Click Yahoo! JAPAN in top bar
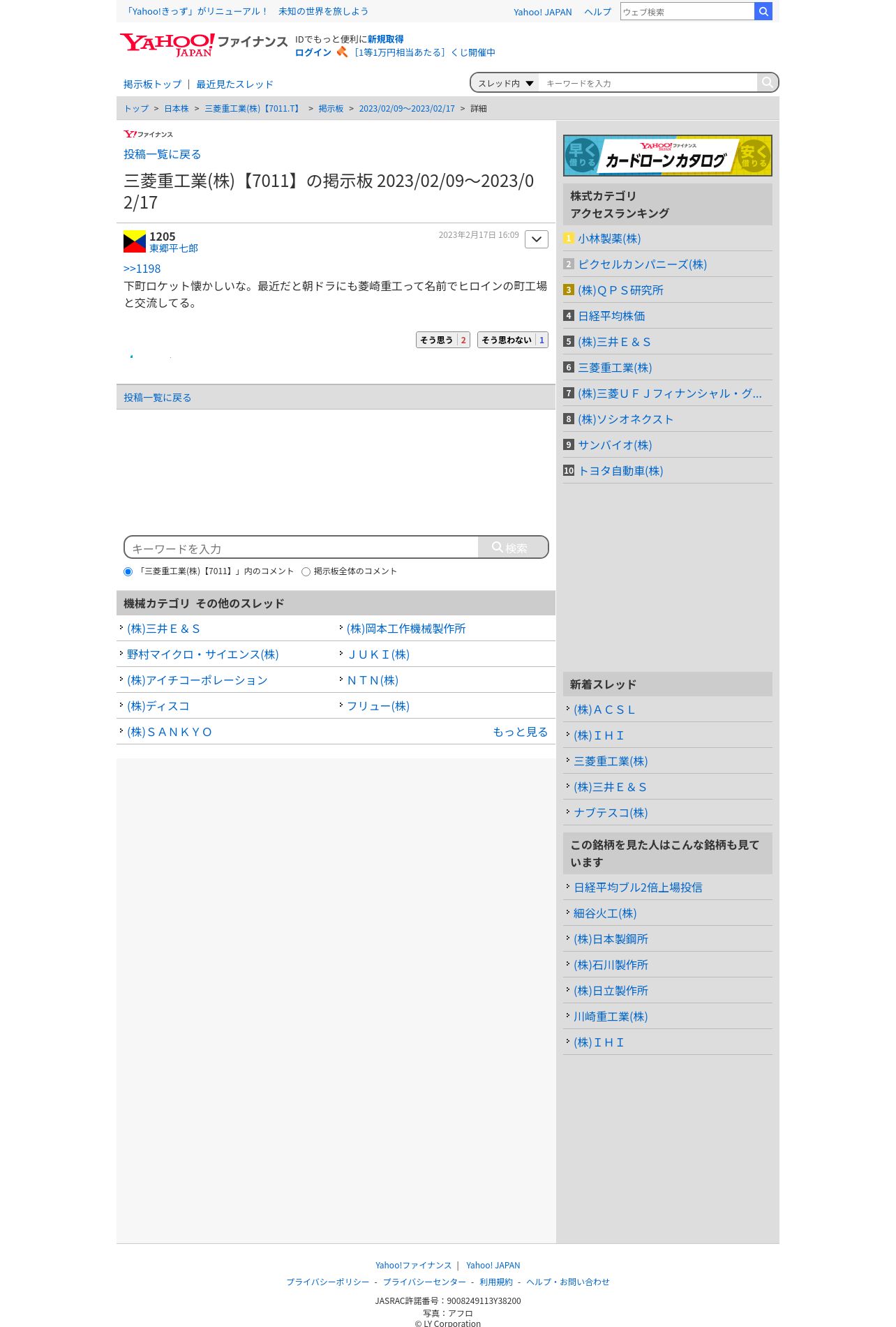Image resolution: width=896 pixels, height=1327 pixels. tap(542, 12)
